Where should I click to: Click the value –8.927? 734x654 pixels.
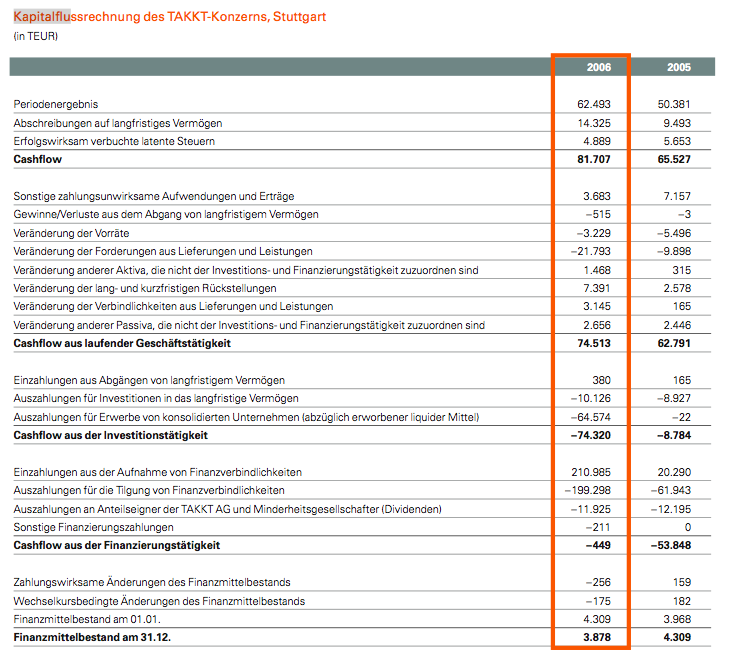coord(674,398)
